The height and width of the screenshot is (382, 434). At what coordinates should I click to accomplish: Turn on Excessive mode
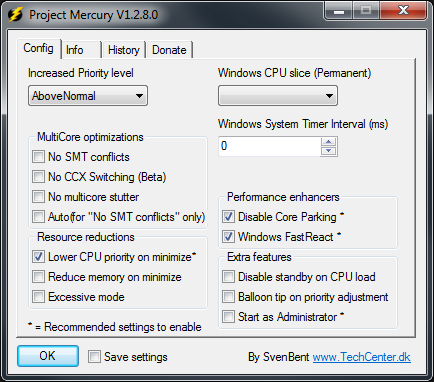pyautogui.click(x=38, y=296)
